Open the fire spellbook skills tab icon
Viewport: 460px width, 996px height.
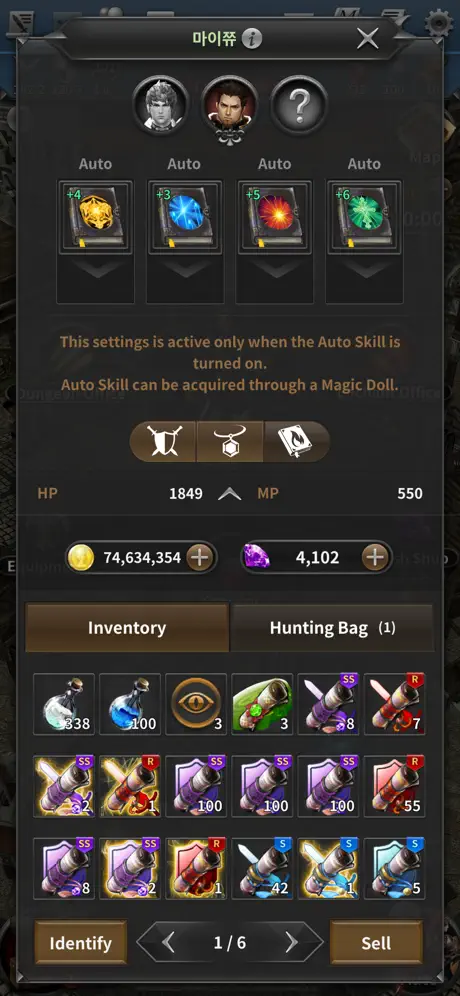[296, 441]
